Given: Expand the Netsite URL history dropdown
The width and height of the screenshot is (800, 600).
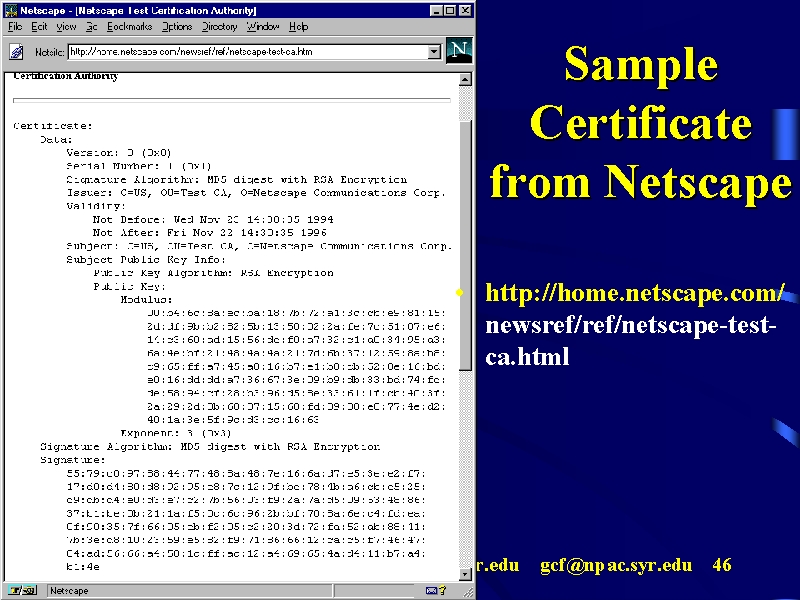Looking at the screenshot, I should (434, 52).
